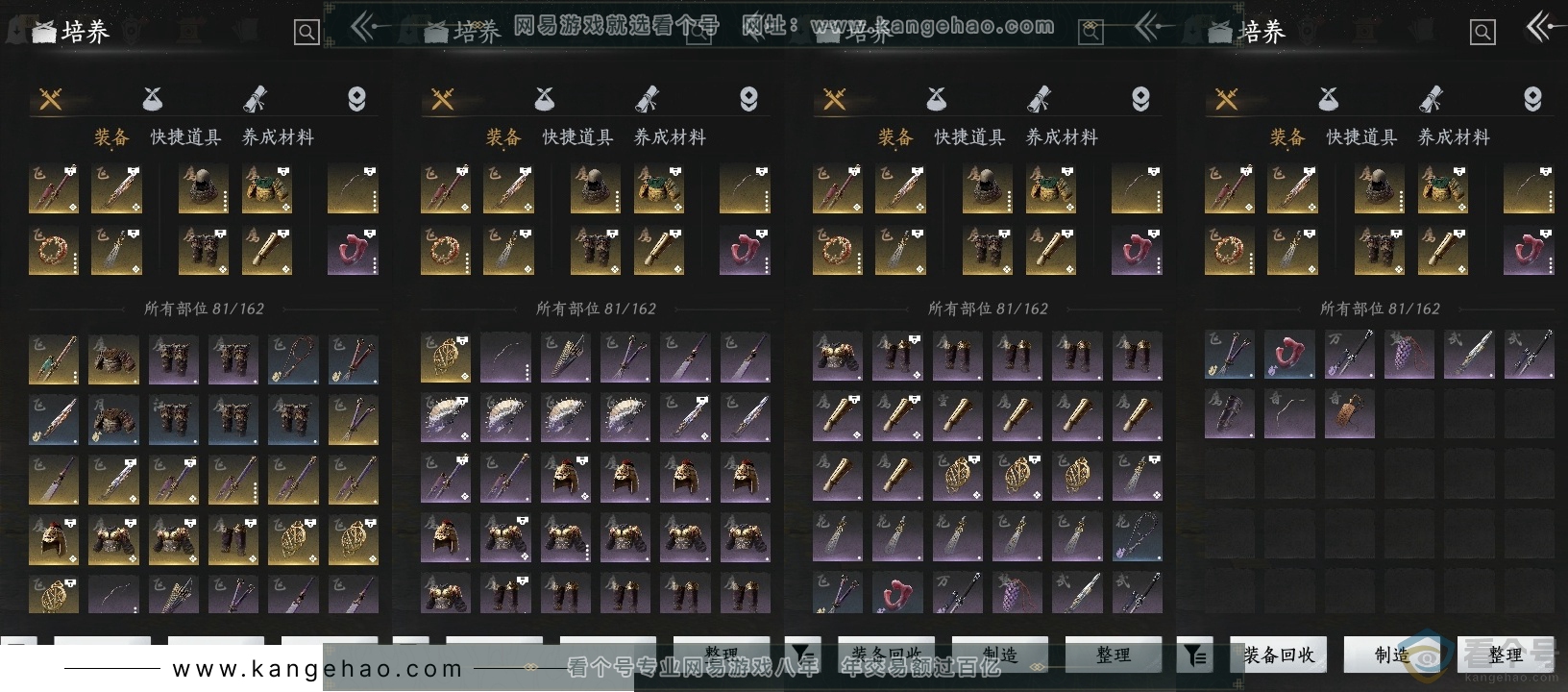
Task: Click 制造 button in third panel
Action: 1000,655
